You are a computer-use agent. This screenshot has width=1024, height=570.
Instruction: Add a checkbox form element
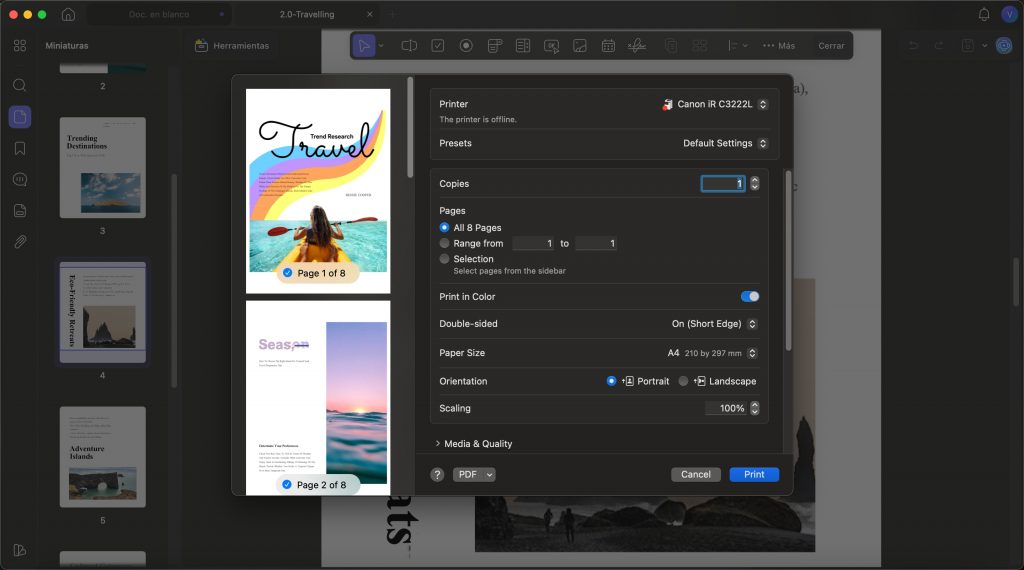(x=438, y=46)
